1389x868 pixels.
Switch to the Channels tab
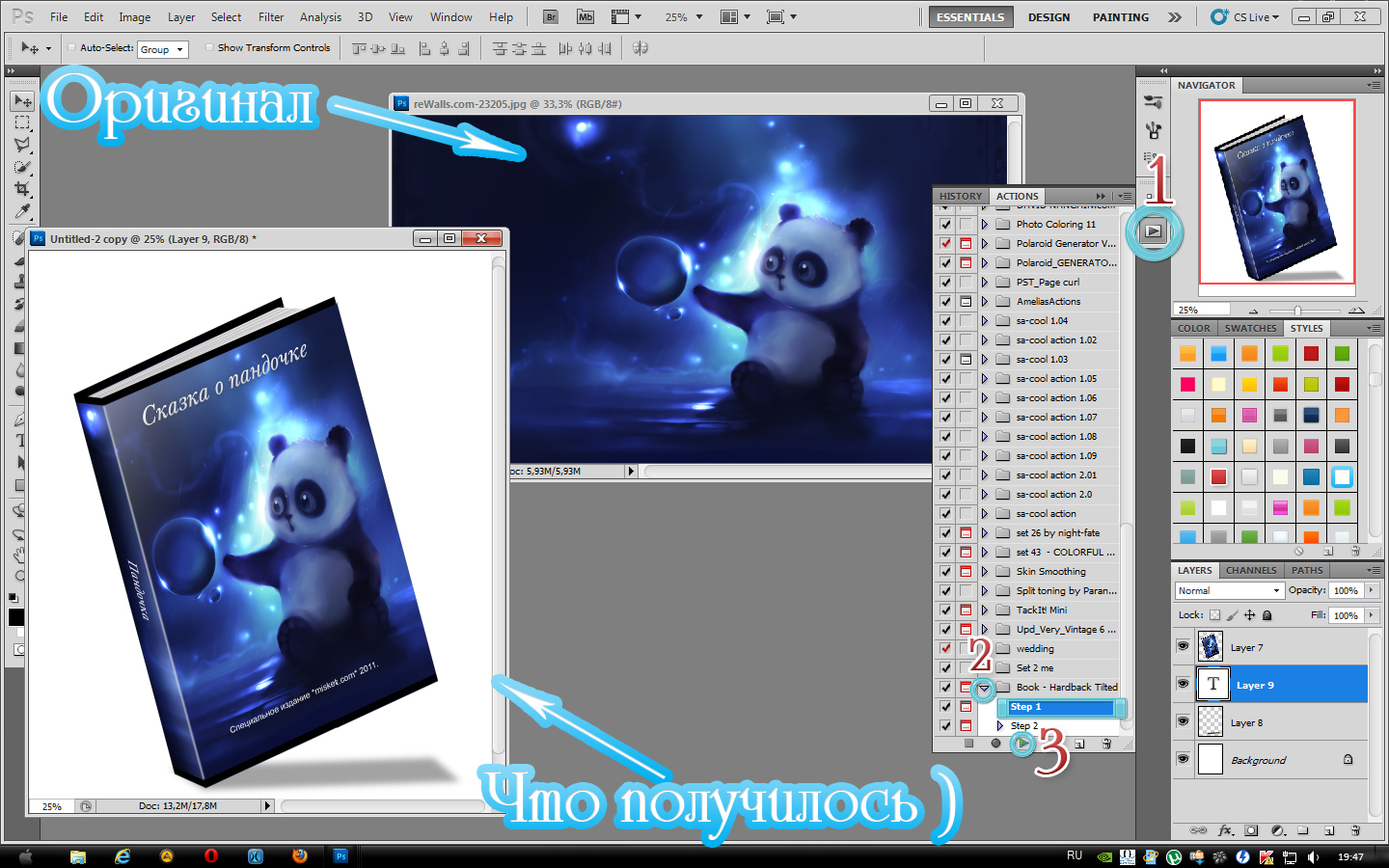[1251, 570]
